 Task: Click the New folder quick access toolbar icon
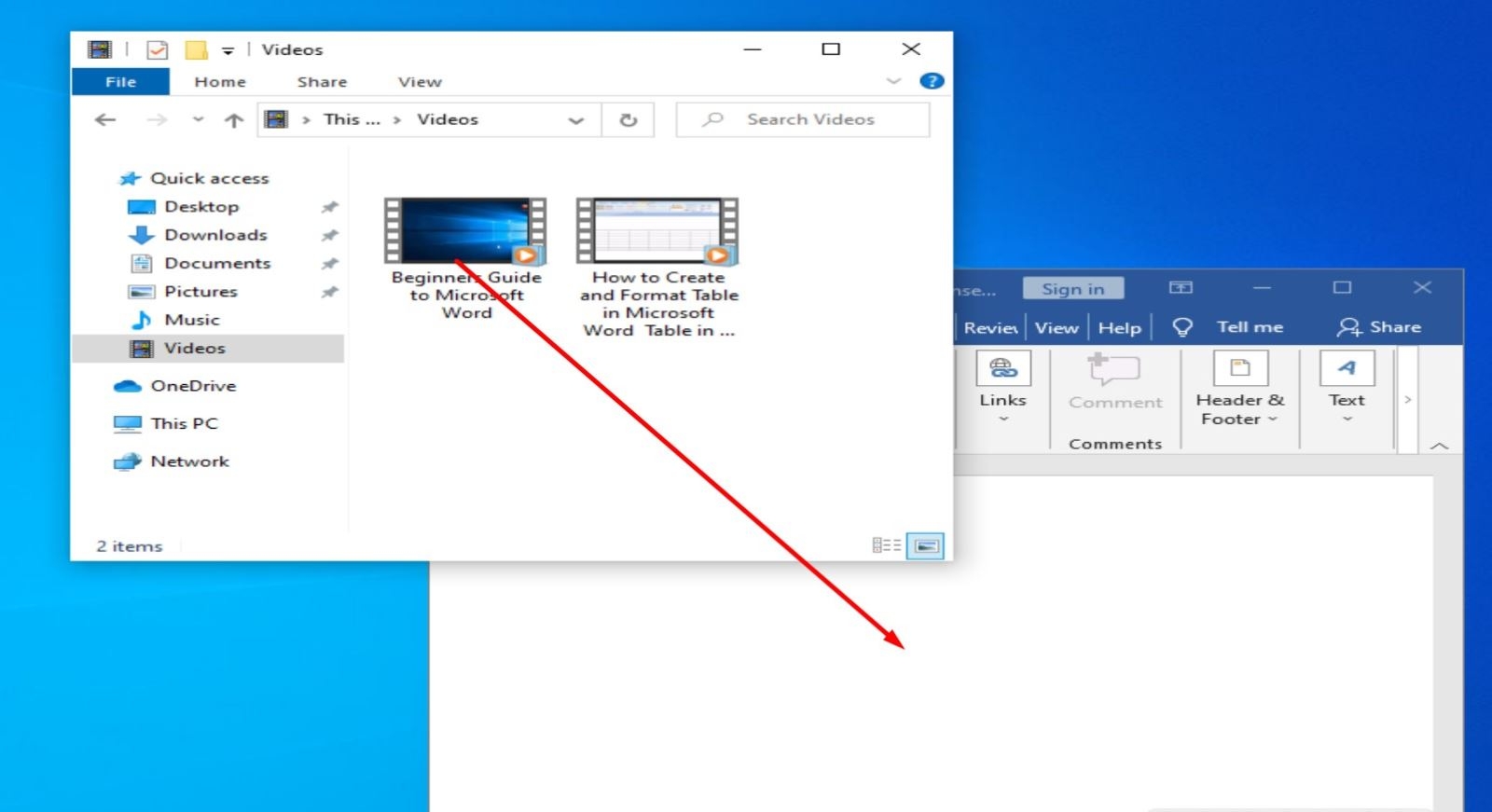click(196, 49)
